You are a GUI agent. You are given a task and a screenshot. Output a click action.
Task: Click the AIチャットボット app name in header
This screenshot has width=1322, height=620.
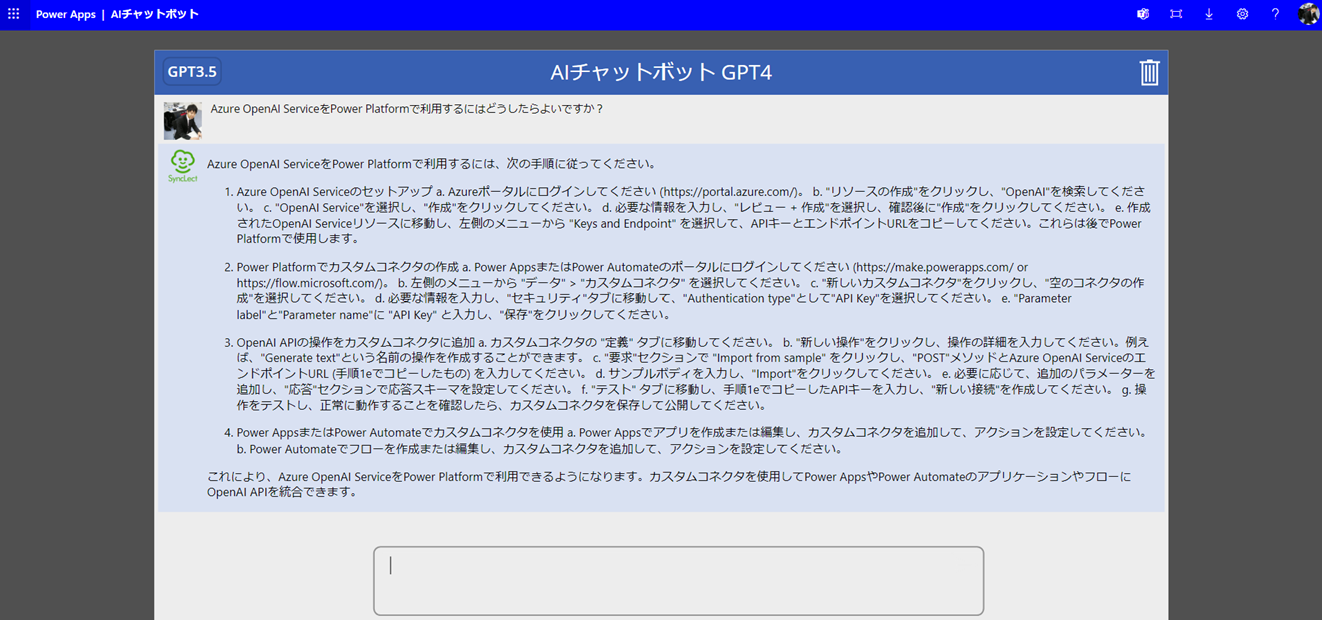[155, 14]
